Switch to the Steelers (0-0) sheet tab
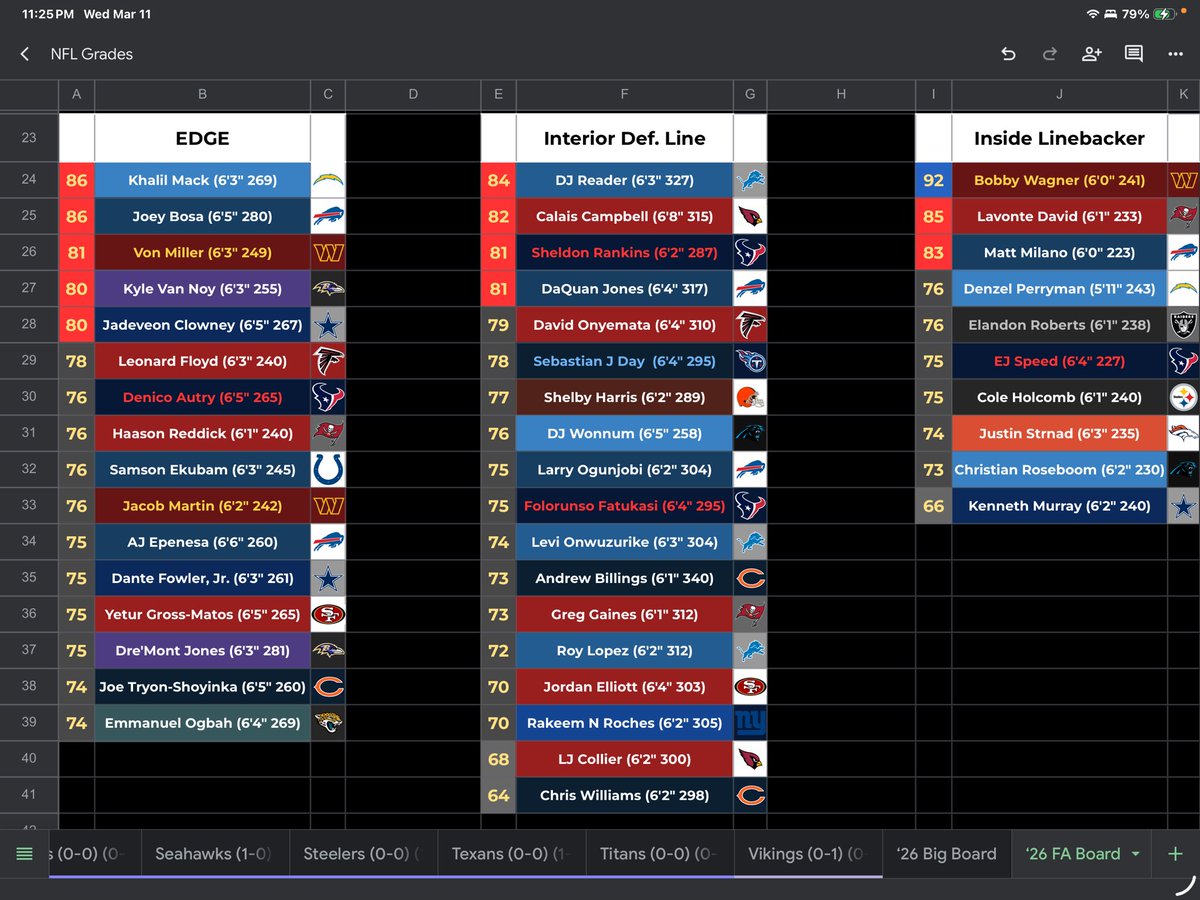This screenshot has width=1200, height=900. click(362, 853)
